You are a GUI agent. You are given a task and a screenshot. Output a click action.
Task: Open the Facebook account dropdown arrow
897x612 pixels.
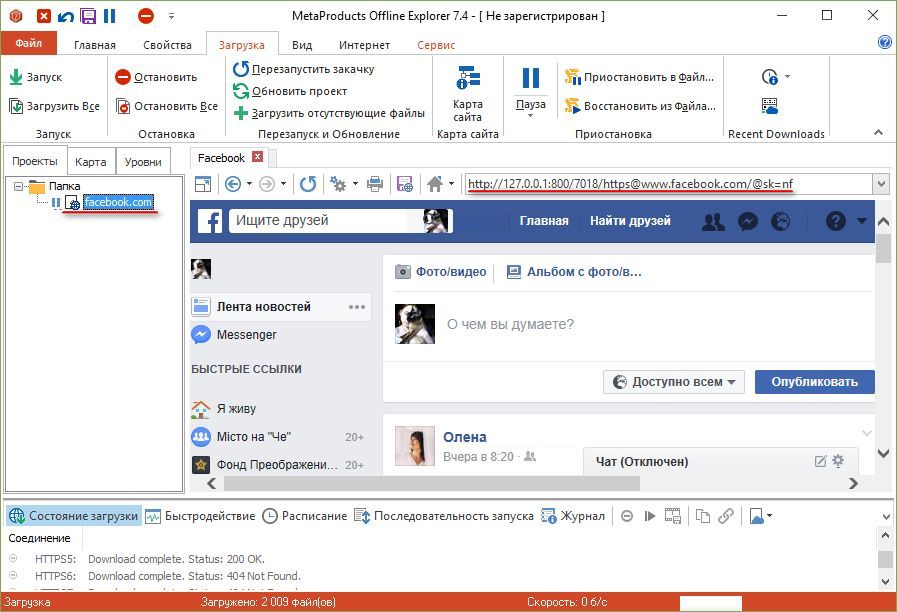(x=862, y=221)
